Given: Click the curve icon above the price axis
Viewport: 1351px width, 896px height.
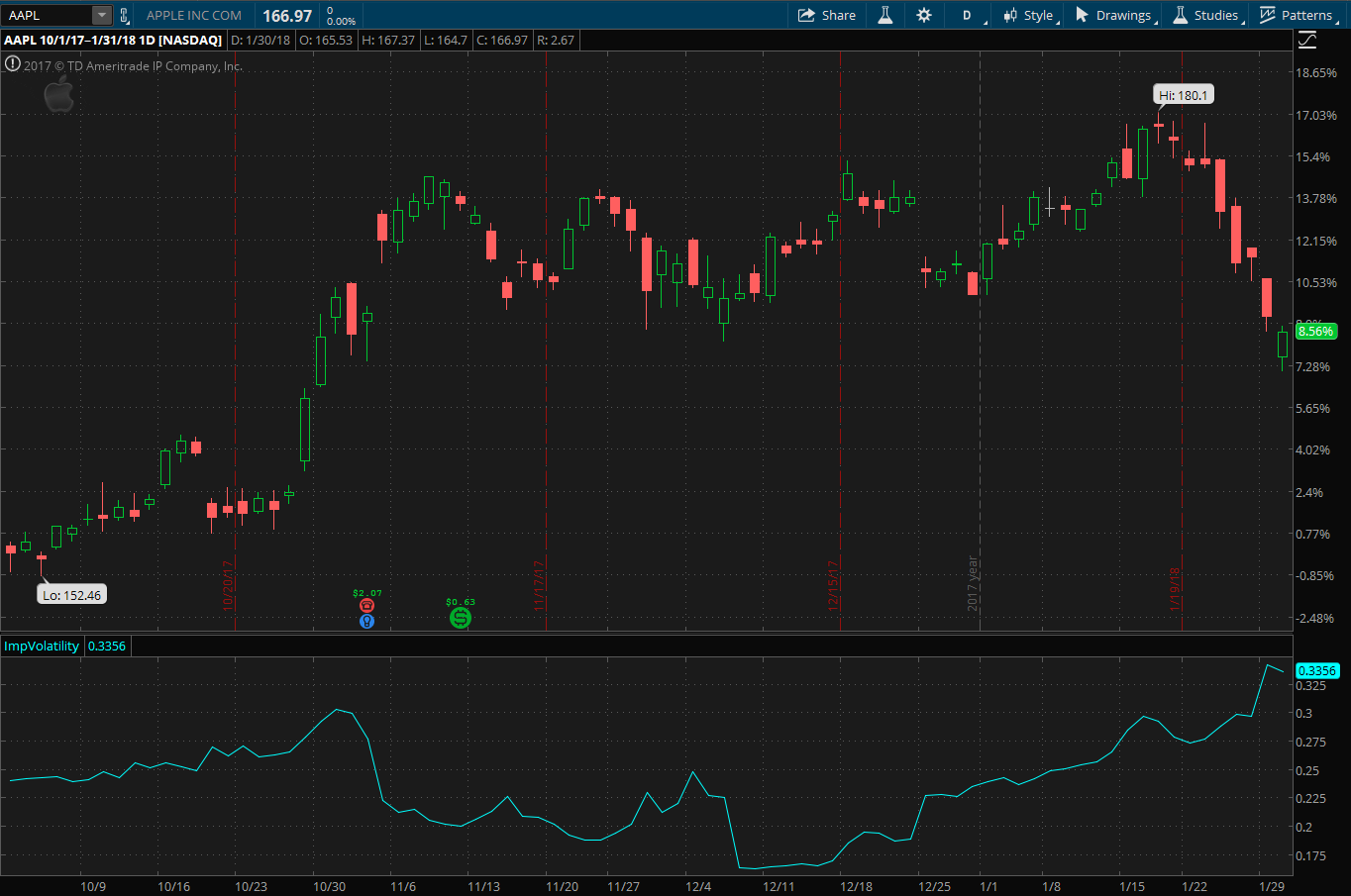Looking at the screenshot, I should 1307,40.
